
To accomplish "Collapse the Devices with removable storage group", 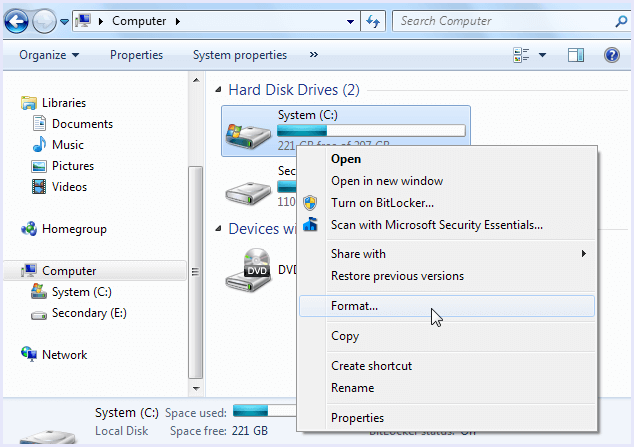I will pyautogui.click(x=218, y=228).
